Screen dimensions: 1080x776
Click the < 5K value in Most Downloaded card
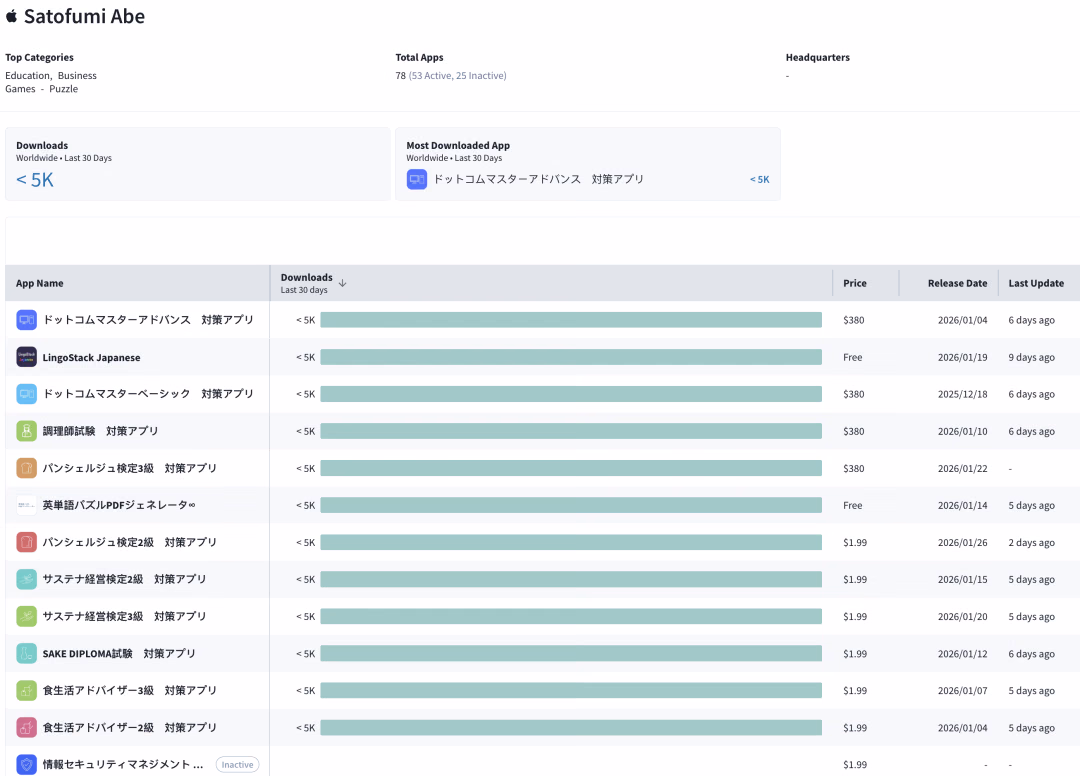tap(760, 180)
